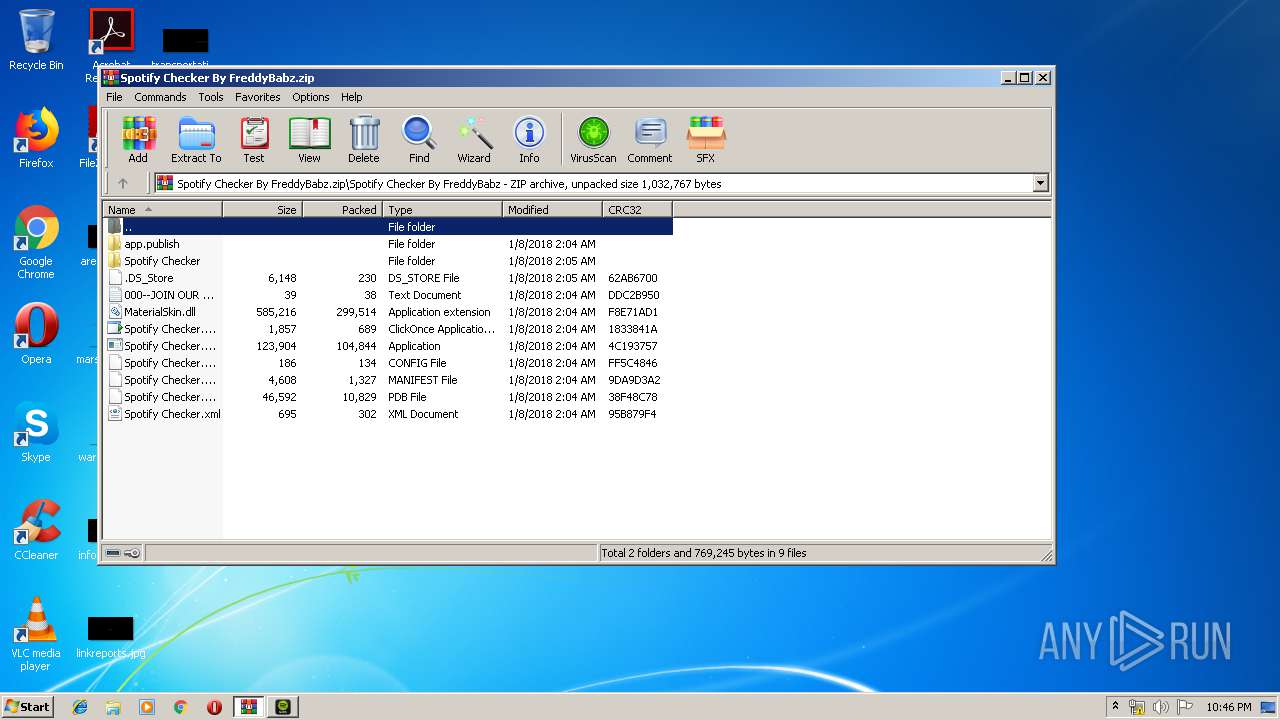Screen dimensions: 1280x720
Task: Click the Extract To toolbar icon
Action: tap(196, 139)
